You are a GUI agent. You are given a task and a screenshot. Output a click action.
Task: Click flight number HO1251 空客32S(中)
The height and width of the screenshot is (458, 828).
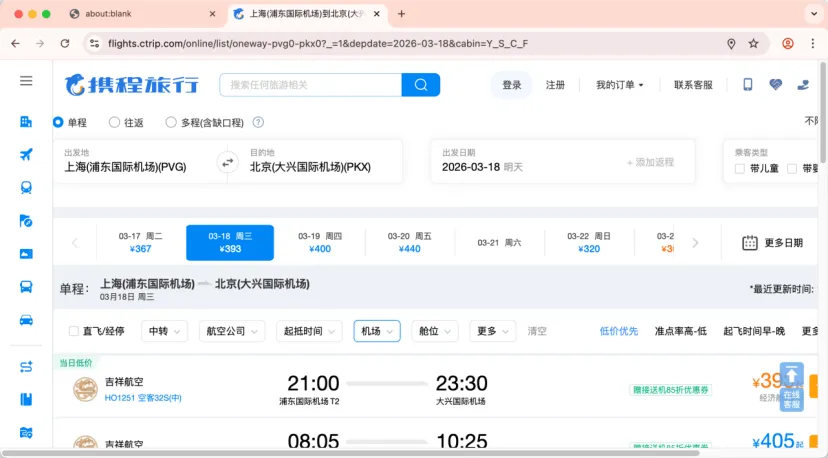143,398
